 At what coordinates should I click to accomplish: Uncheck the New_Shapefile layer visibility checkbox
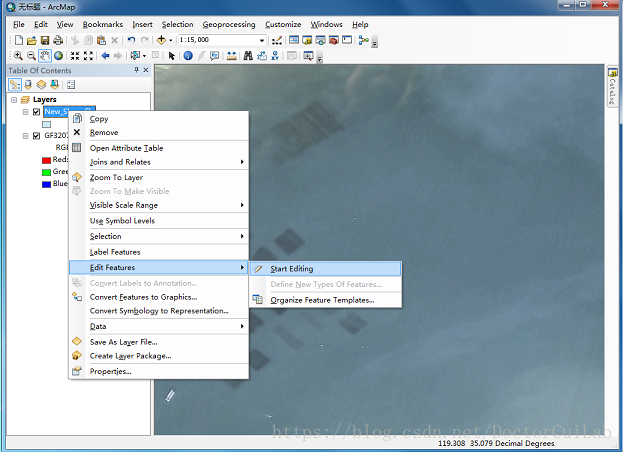(36, 112)
